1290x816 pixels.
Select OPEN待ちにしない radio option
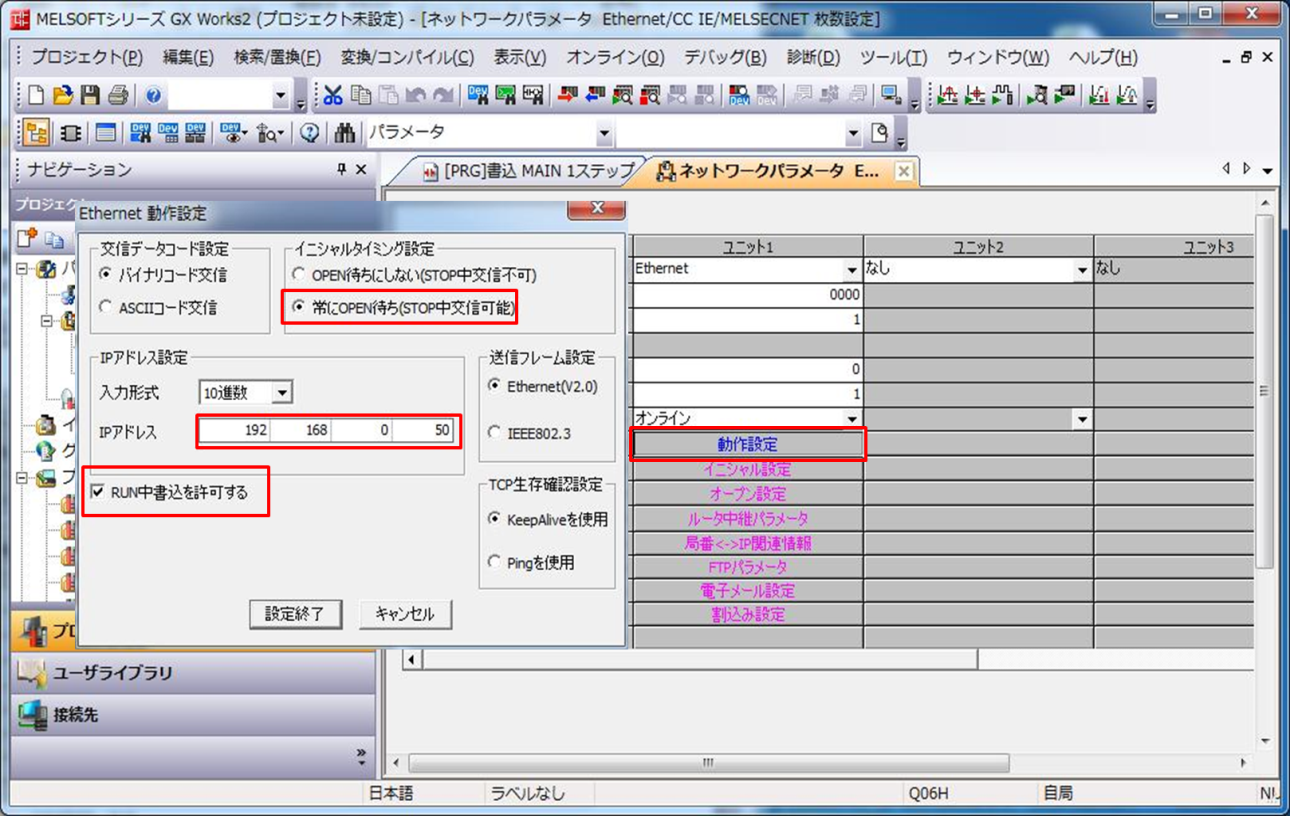(297, 273)
